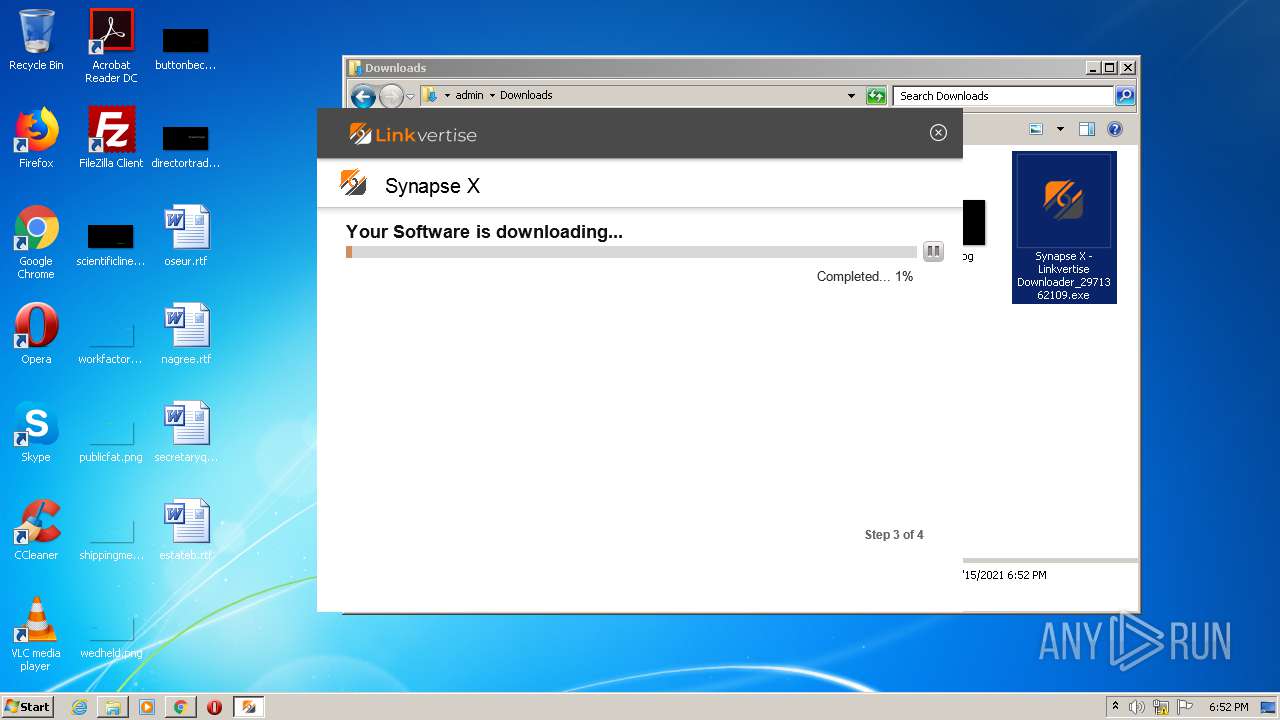Open CCleaner desktop shortcut
The height and width of the screenshot is (720, 1280).
point(36,529)
